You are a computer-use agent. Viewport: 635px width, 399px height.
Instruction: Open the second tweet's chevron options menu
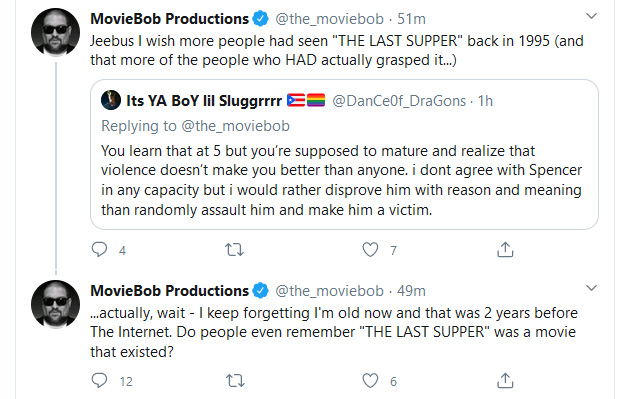click(x=592, y=288)
